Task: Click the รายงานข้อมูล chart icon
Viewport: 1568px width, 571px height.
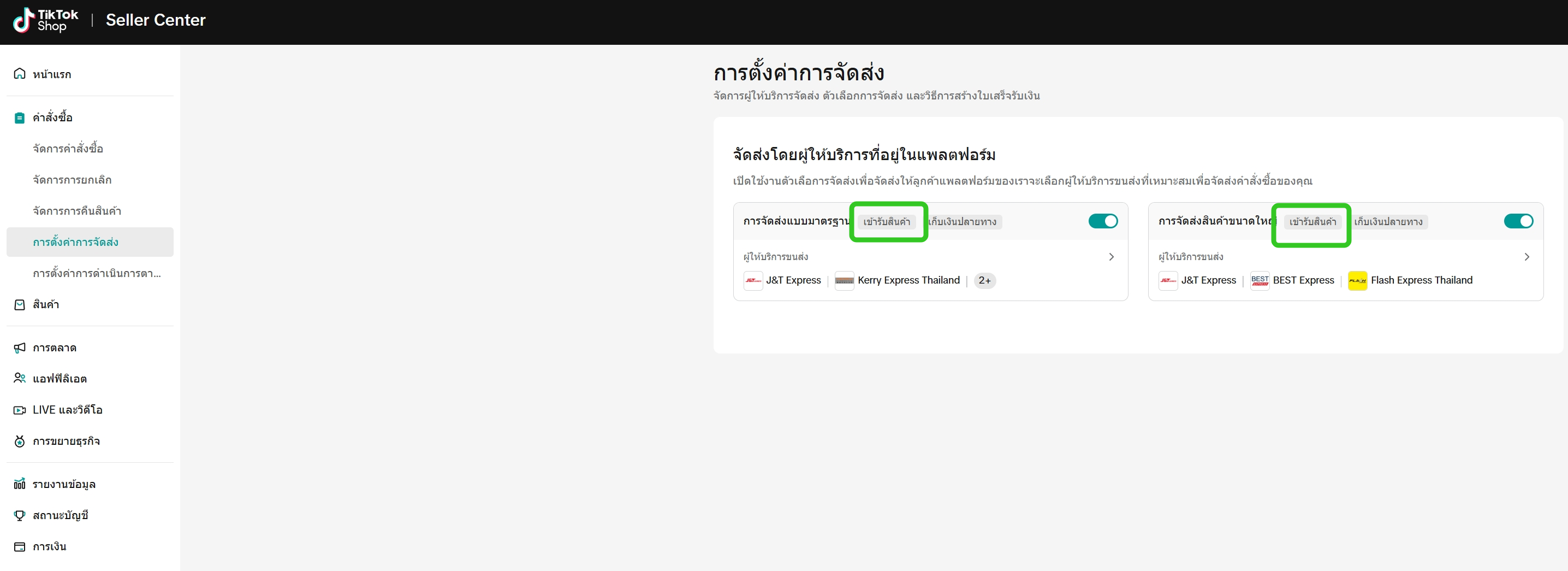Action: [x=20, y=484]
